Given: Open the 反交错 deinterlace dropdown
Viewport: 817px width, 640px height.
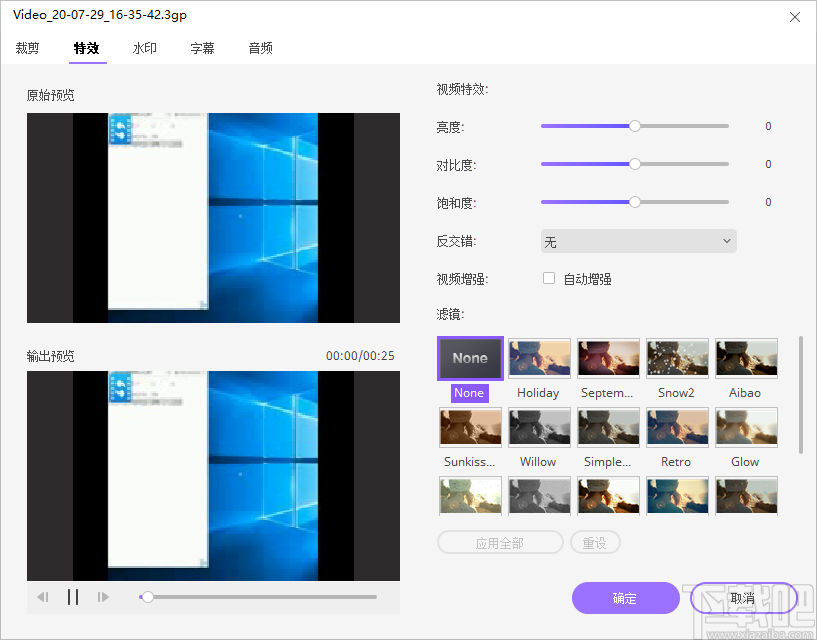Looking at the screenshot, I should 638,241.
